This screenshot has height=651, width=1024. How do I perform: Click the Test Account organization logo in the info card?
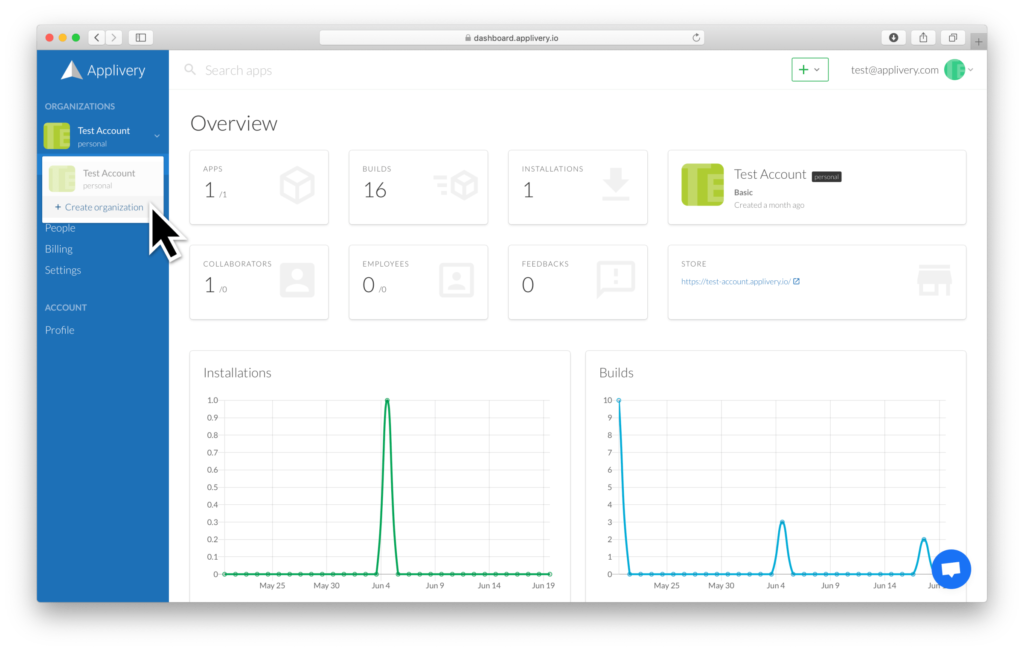[x=703, y=185]
